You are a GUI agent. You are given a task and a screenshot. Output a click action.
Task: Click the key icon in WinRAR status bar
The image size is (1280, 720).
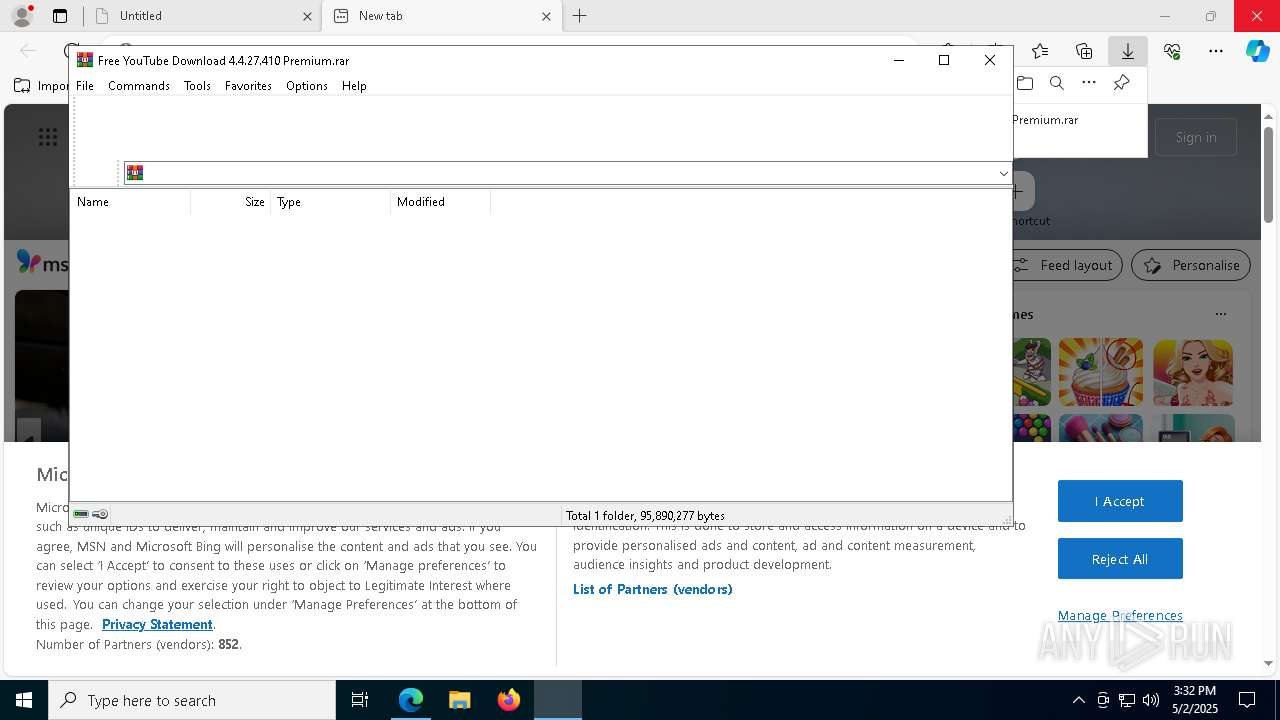click(x=100, y=514)
